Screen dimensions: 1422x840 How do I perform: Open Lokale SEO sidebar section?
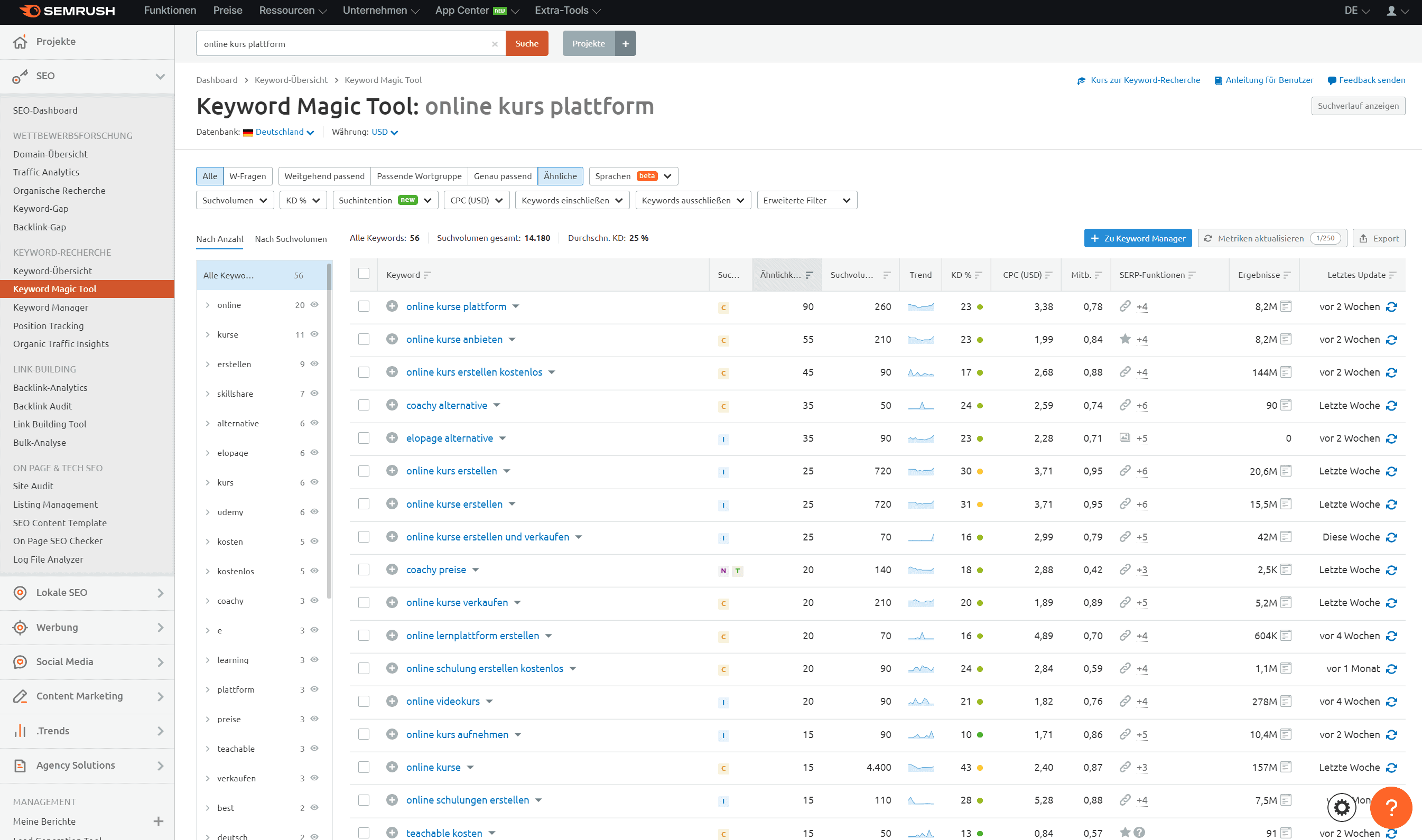point(87,593)
